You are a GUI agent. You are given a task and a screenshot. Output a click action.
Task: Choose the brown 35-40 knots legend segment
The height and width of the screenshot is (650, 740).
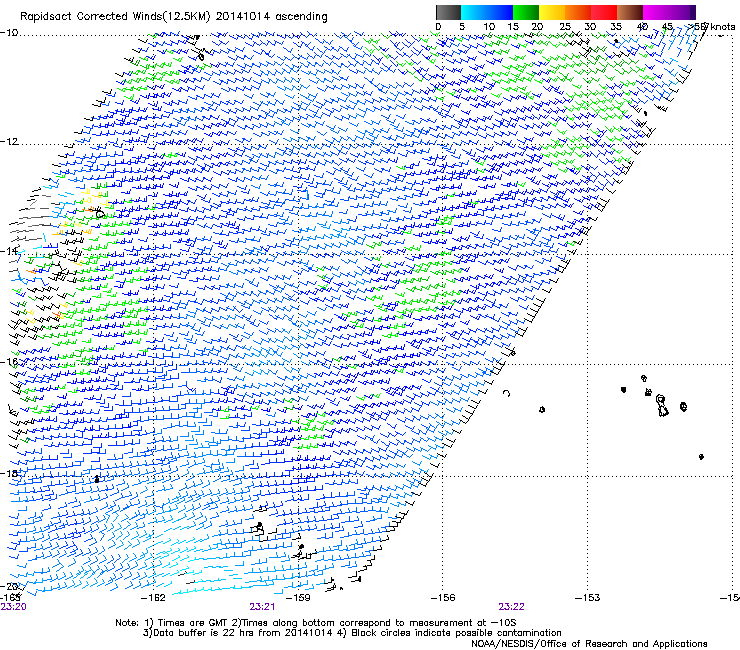click(630, 12)
